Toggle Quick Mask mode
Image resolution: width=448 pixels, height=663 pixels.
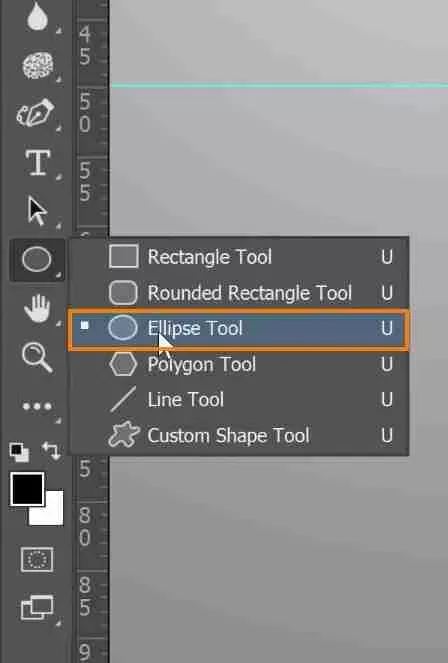[x=37, y=559]
